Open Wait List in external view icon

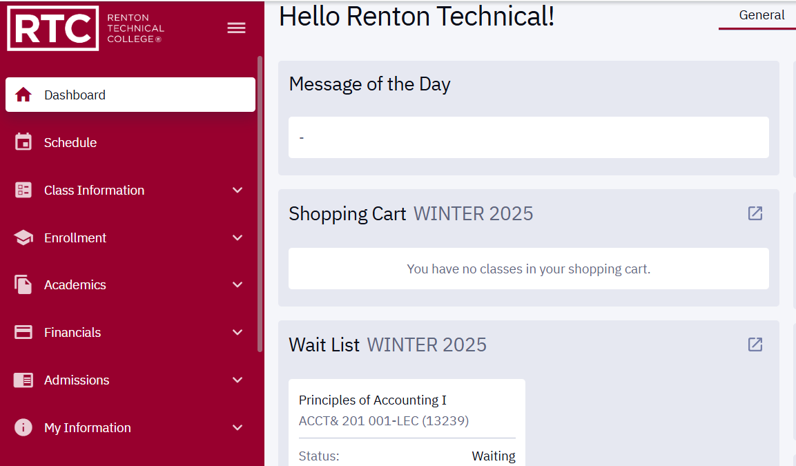755,345
